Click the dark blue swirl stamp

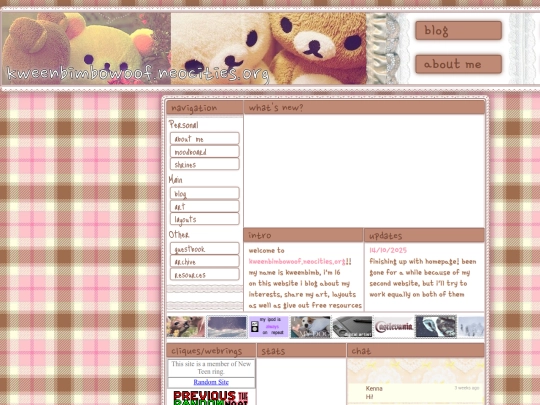[x=436, y=326]
